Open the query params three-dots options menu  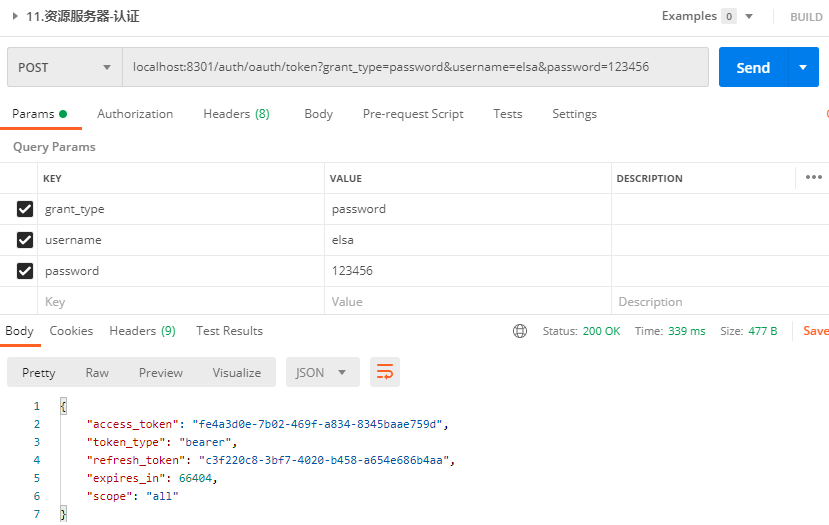pyautogui.click(x=813, y=177)
